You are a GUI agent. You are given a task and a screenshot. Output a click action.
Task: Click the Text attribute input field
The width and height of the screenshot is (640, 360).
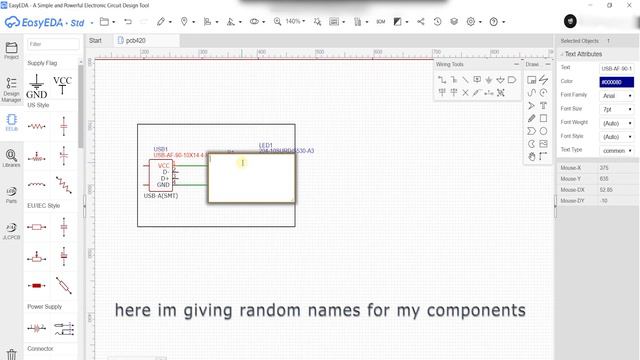617,69
